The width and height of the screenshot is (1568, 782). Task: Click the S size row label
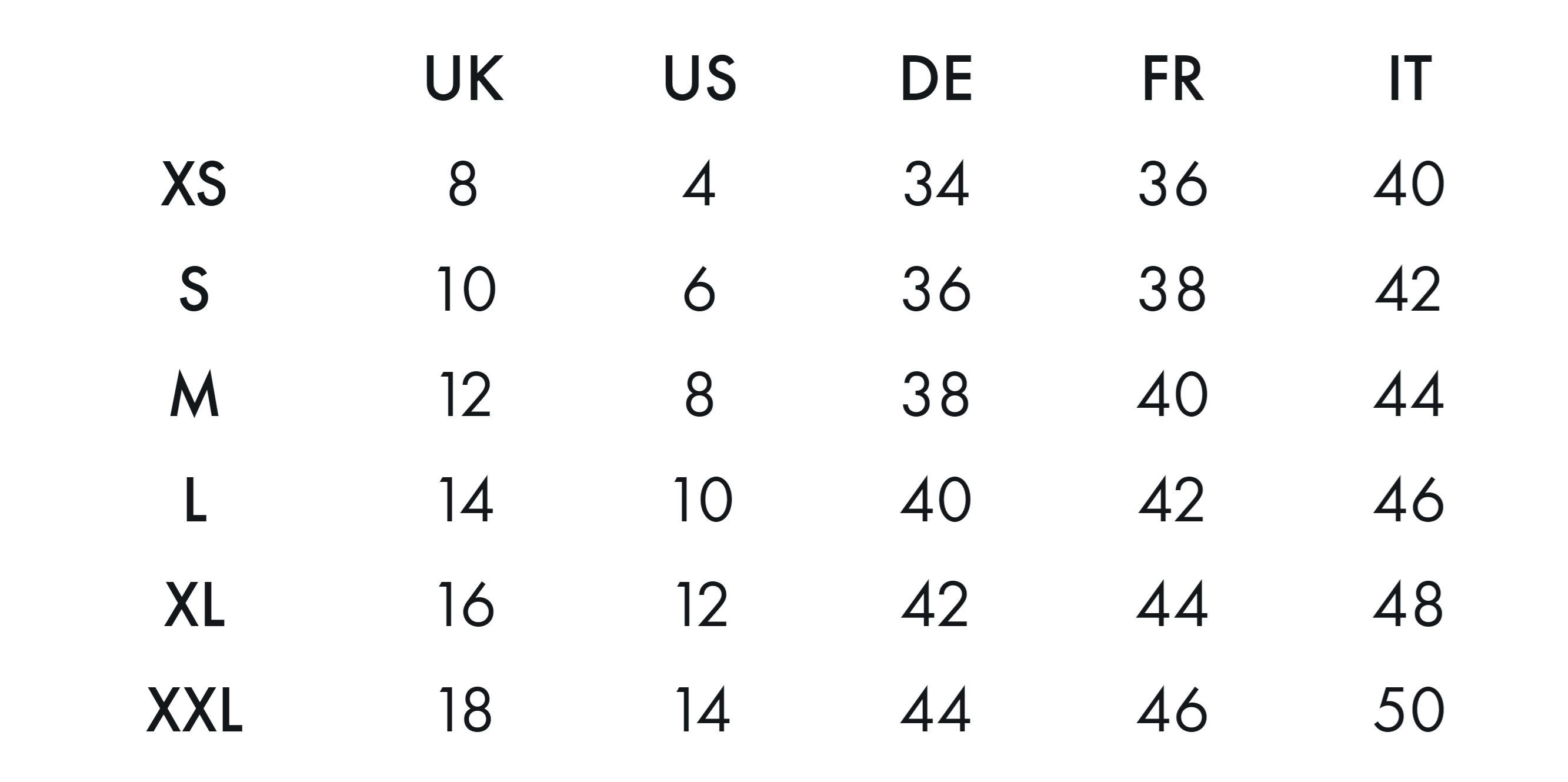click(x=194, y=289)
